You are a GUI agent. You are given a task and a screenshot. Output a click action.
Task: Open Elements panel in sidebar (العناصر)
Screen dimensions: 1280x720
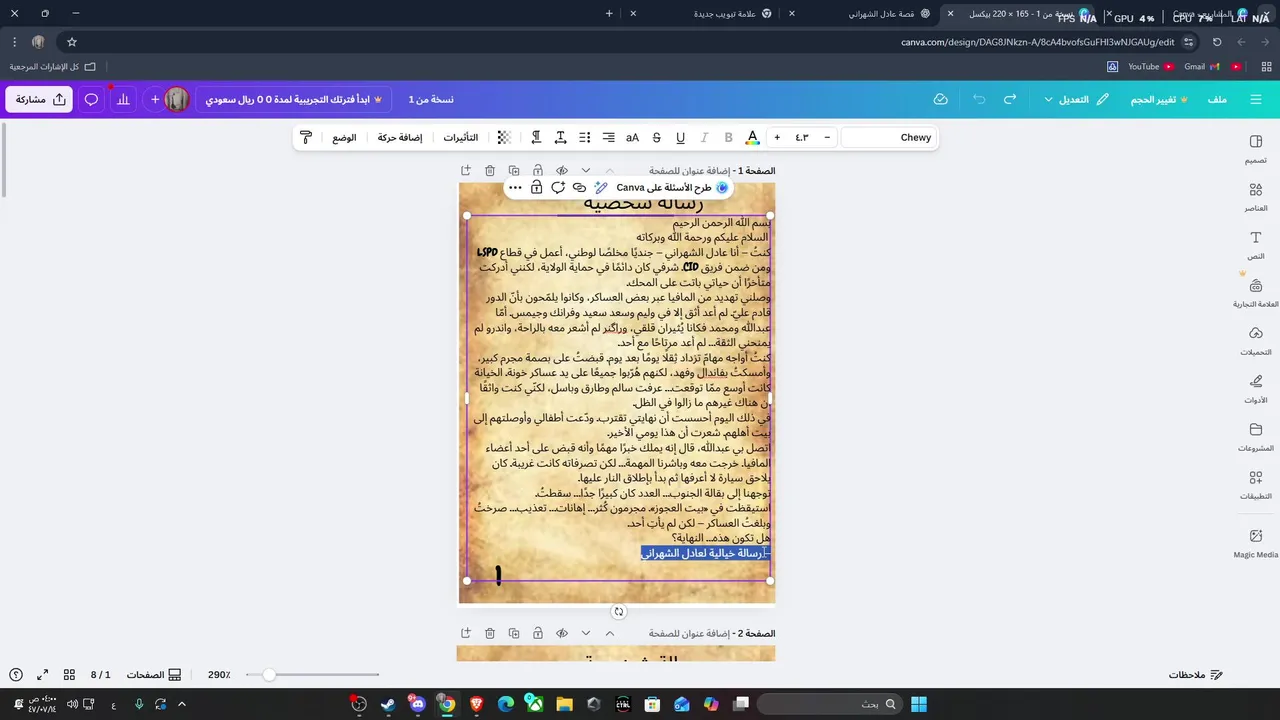(1255, 198)
